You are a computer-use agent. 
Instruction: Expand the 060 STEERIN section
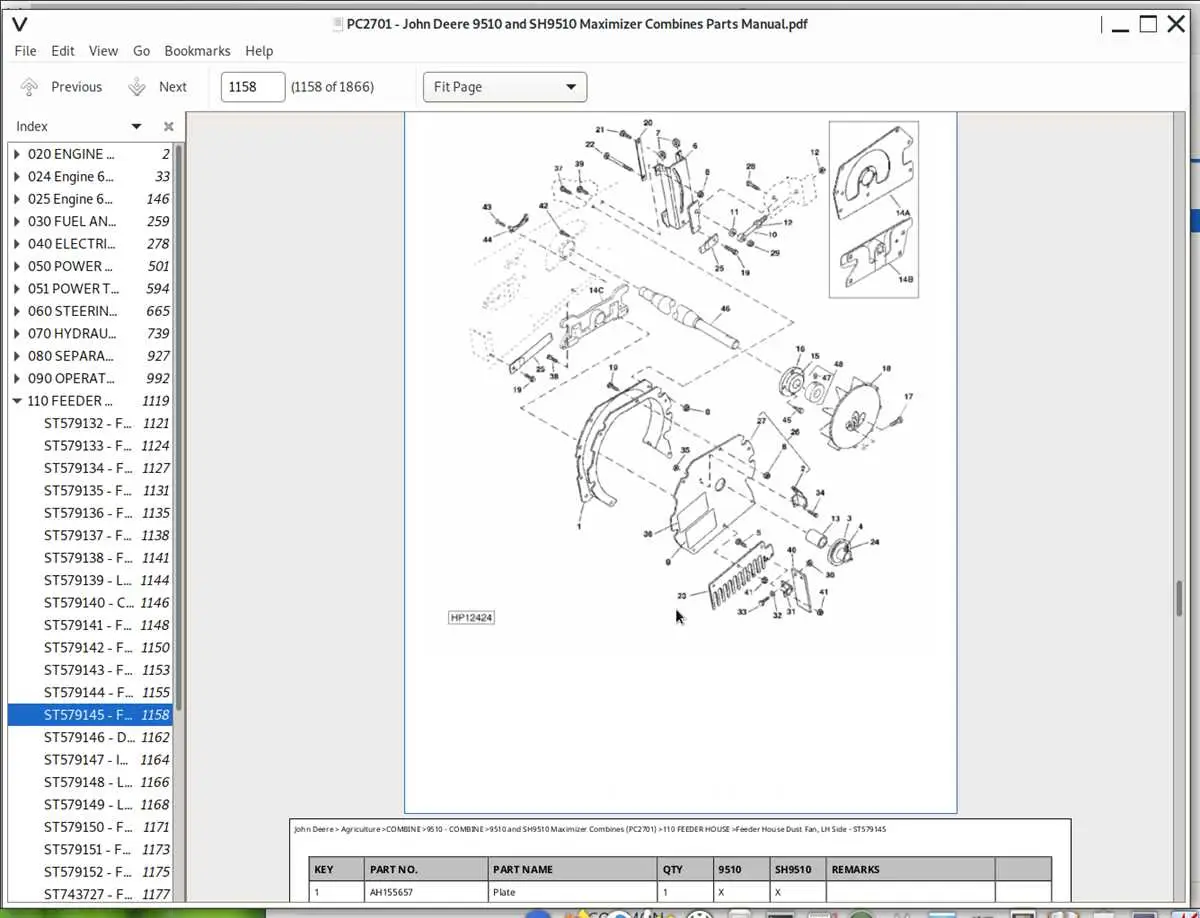[16, 311]
